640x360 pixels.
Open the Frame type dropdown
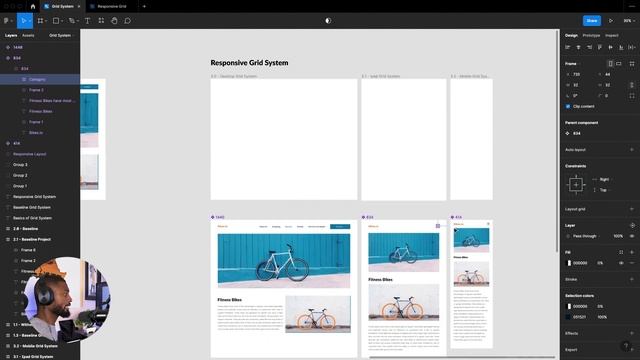click(572, 64)
